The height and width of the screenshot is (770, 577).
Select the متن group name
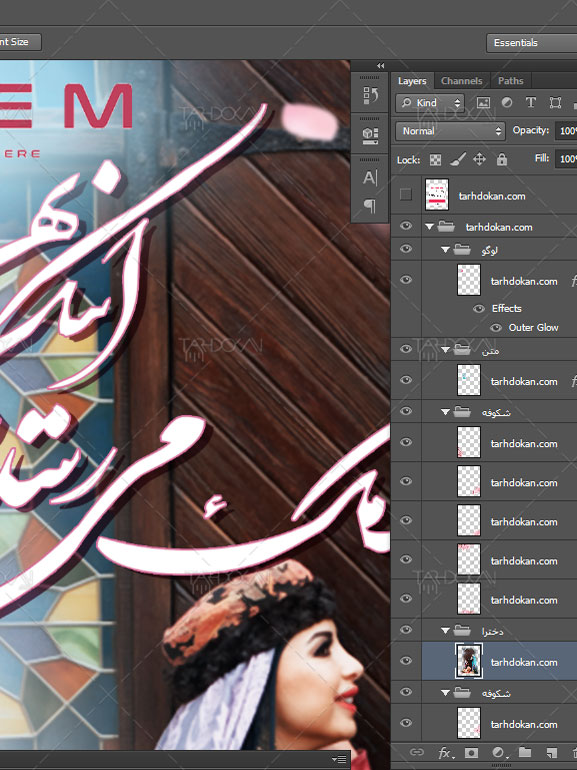[x=490, y=351]
